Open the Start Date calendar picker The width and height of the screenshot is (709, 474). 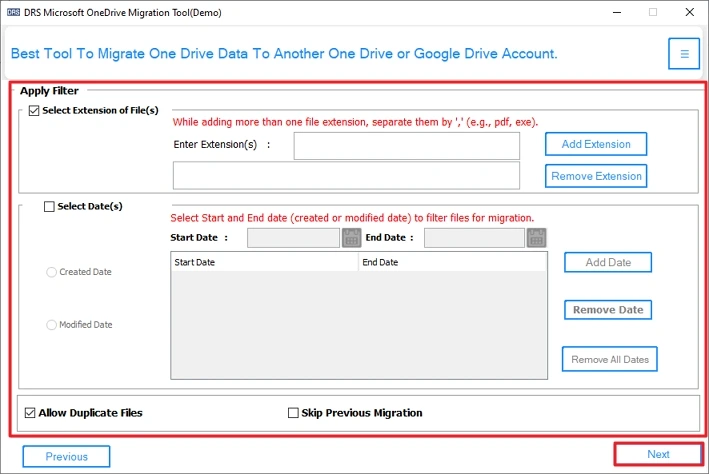(351, 238)
